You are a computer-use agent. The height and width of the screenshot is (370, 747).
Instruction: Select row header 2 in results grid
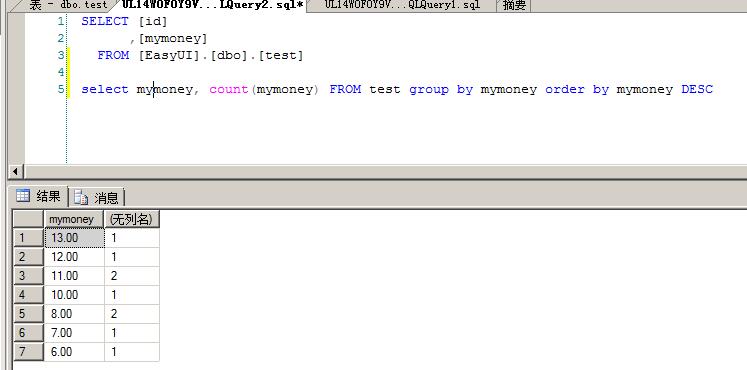pos(28,257)
